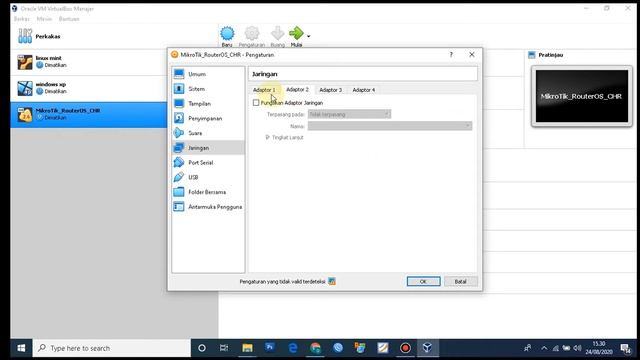
Task: Switch to the Adaptor 2 tab
Action: (x=297, y=89)
